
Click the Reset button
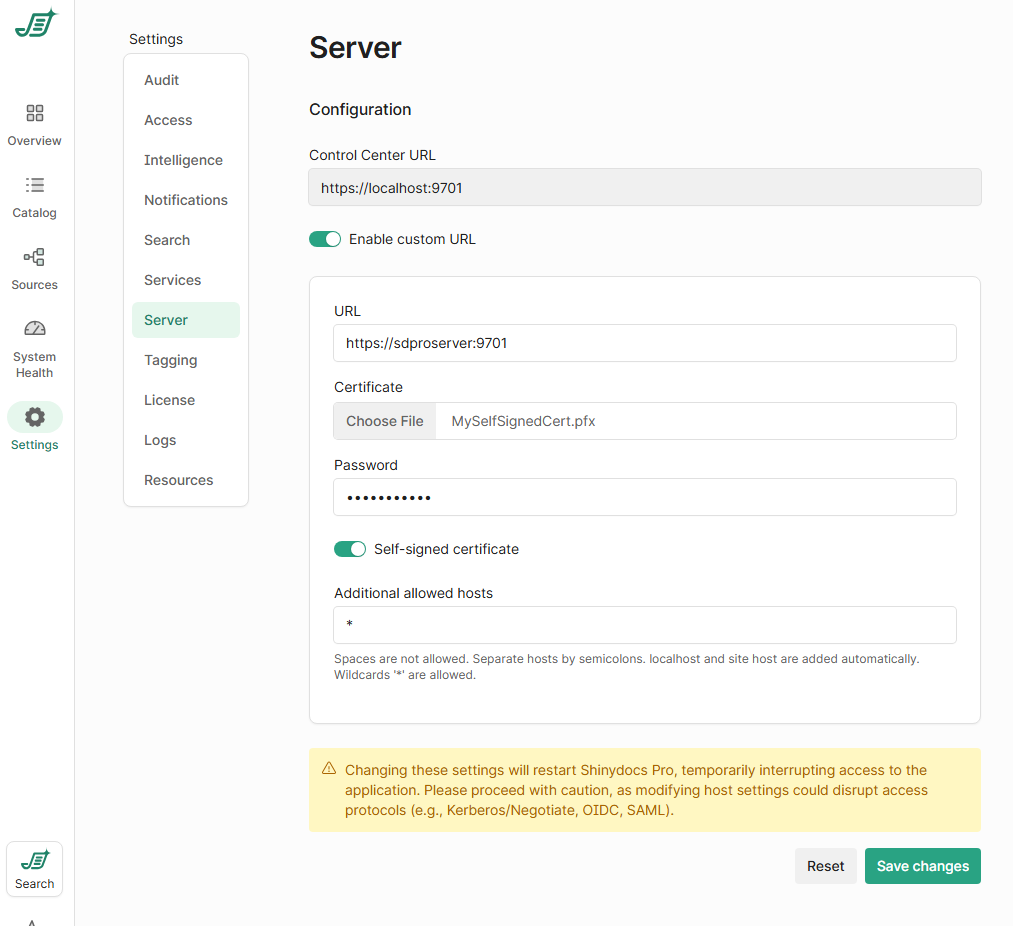(825, 866)
